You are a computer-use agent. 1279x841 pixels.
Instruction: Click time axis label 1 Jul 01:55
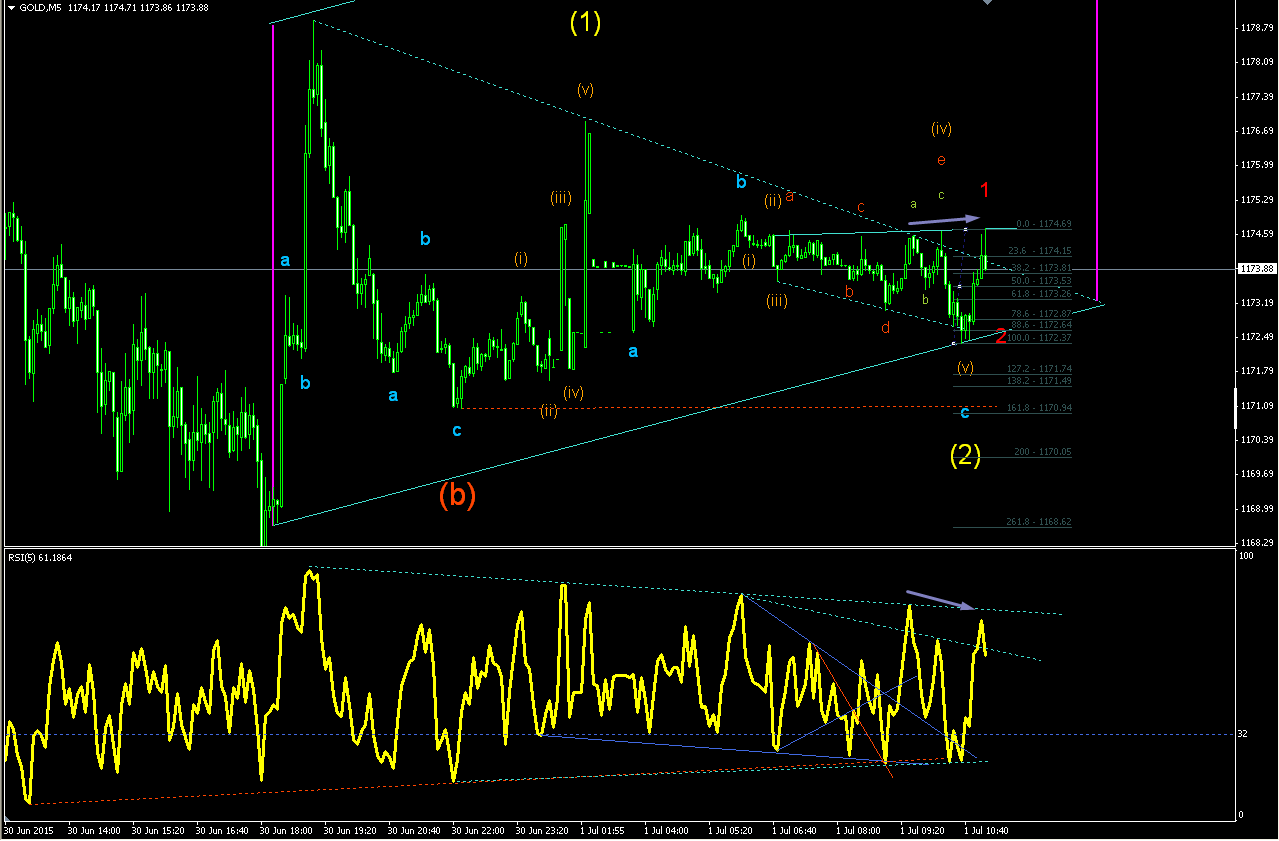click(602, 831)
